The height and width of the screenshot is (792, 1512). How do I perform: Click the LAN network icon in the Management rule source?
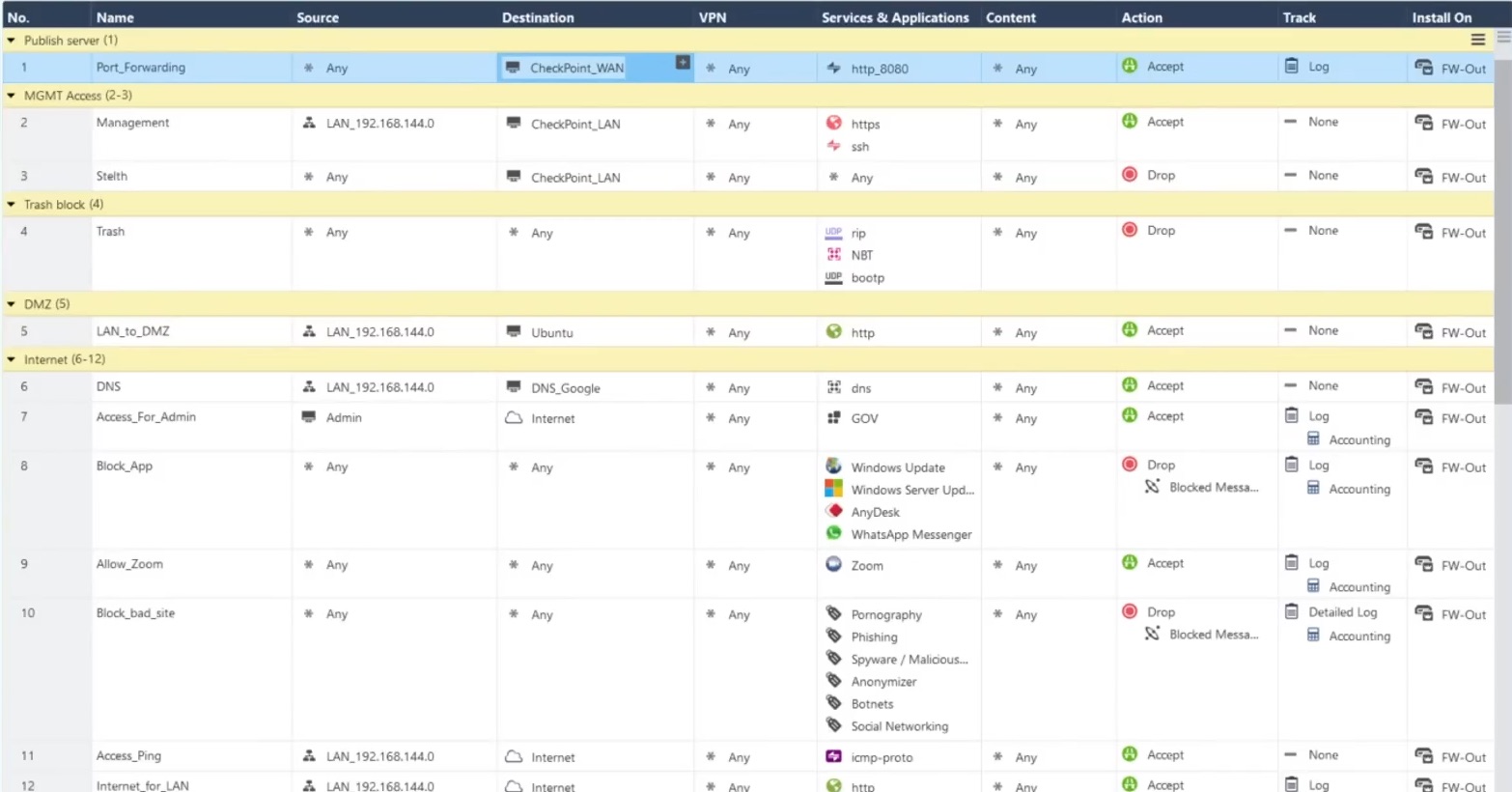(309, 123)
